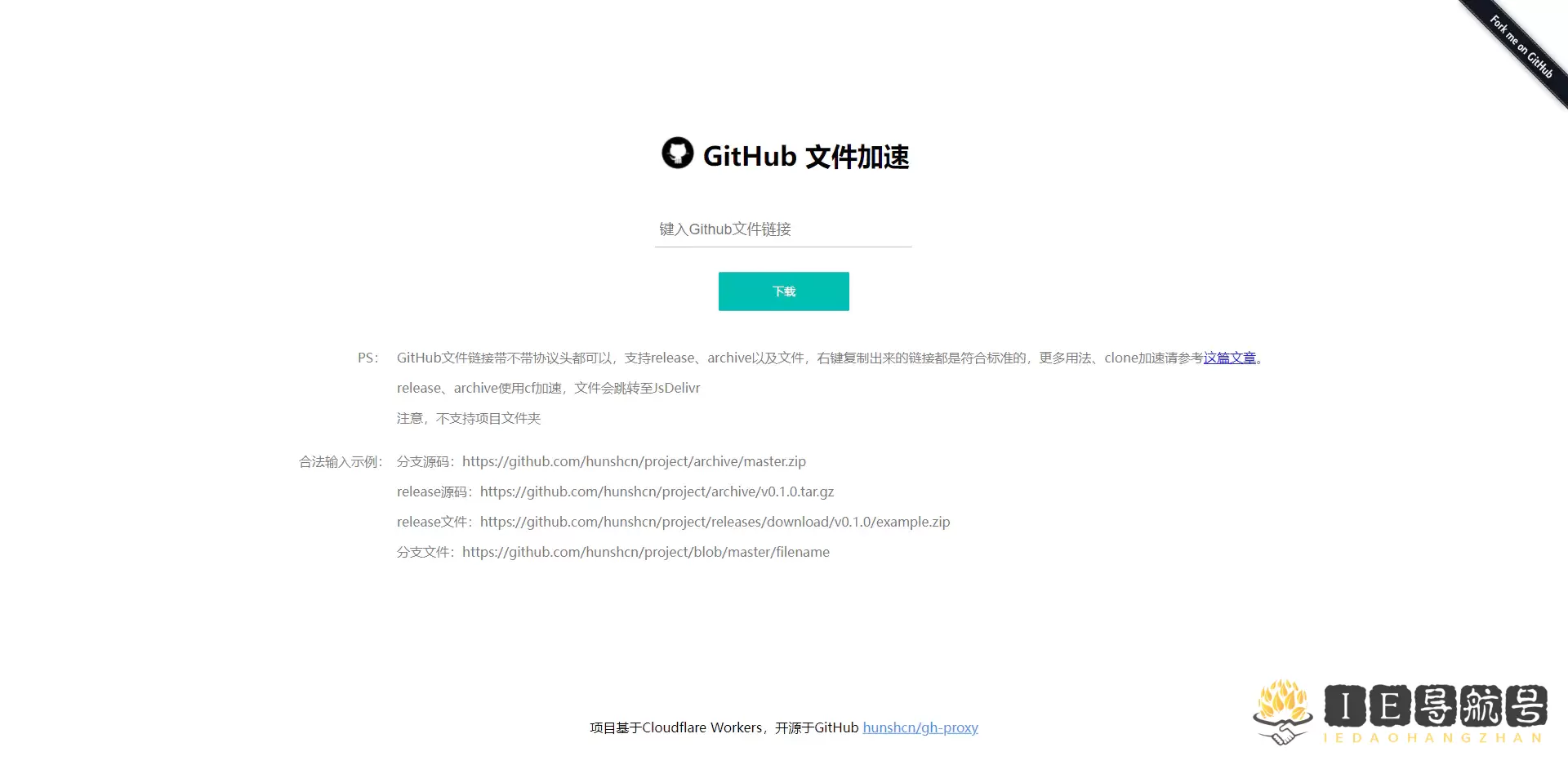Viewport: 1568px width, 765px height.
Task: Click the PS: label
Action: coord(368,358)
